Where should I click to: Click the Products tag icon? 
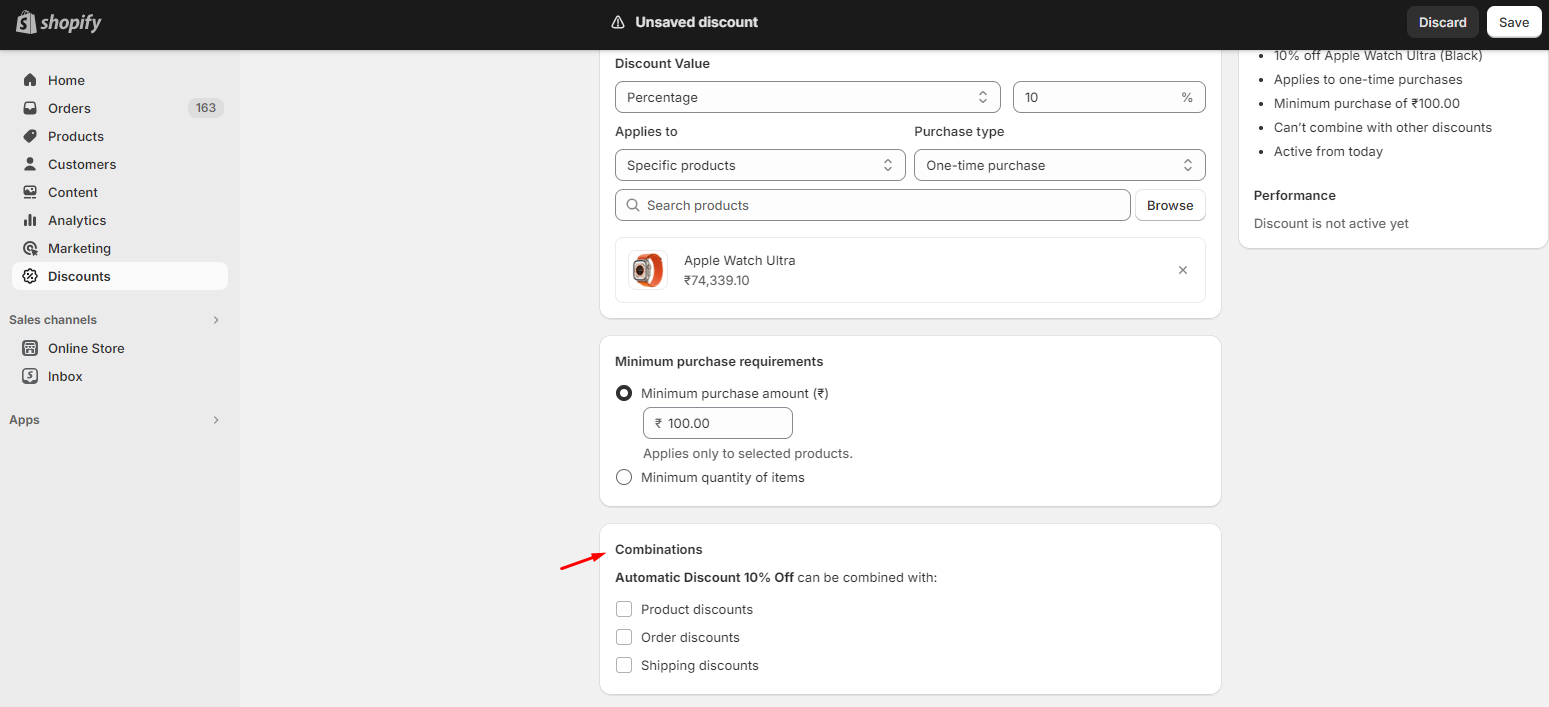pyautogui.click(x=30, y=136)
